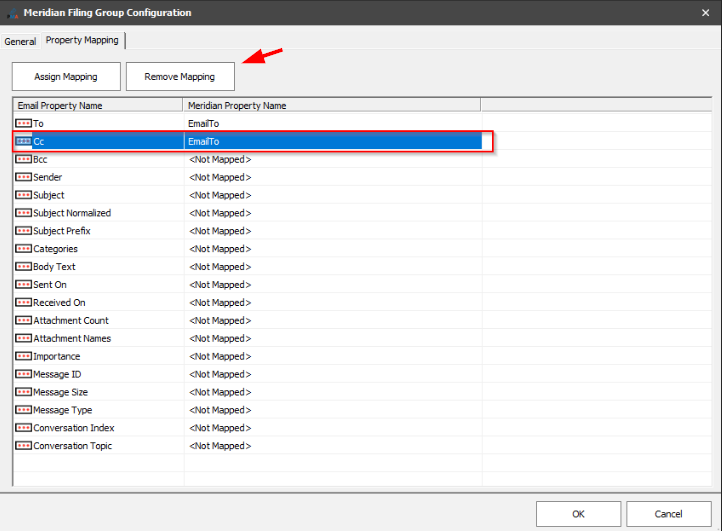Click the icon beside Conversation Topic
Viewport: 722px width, 531px height.
23,446
